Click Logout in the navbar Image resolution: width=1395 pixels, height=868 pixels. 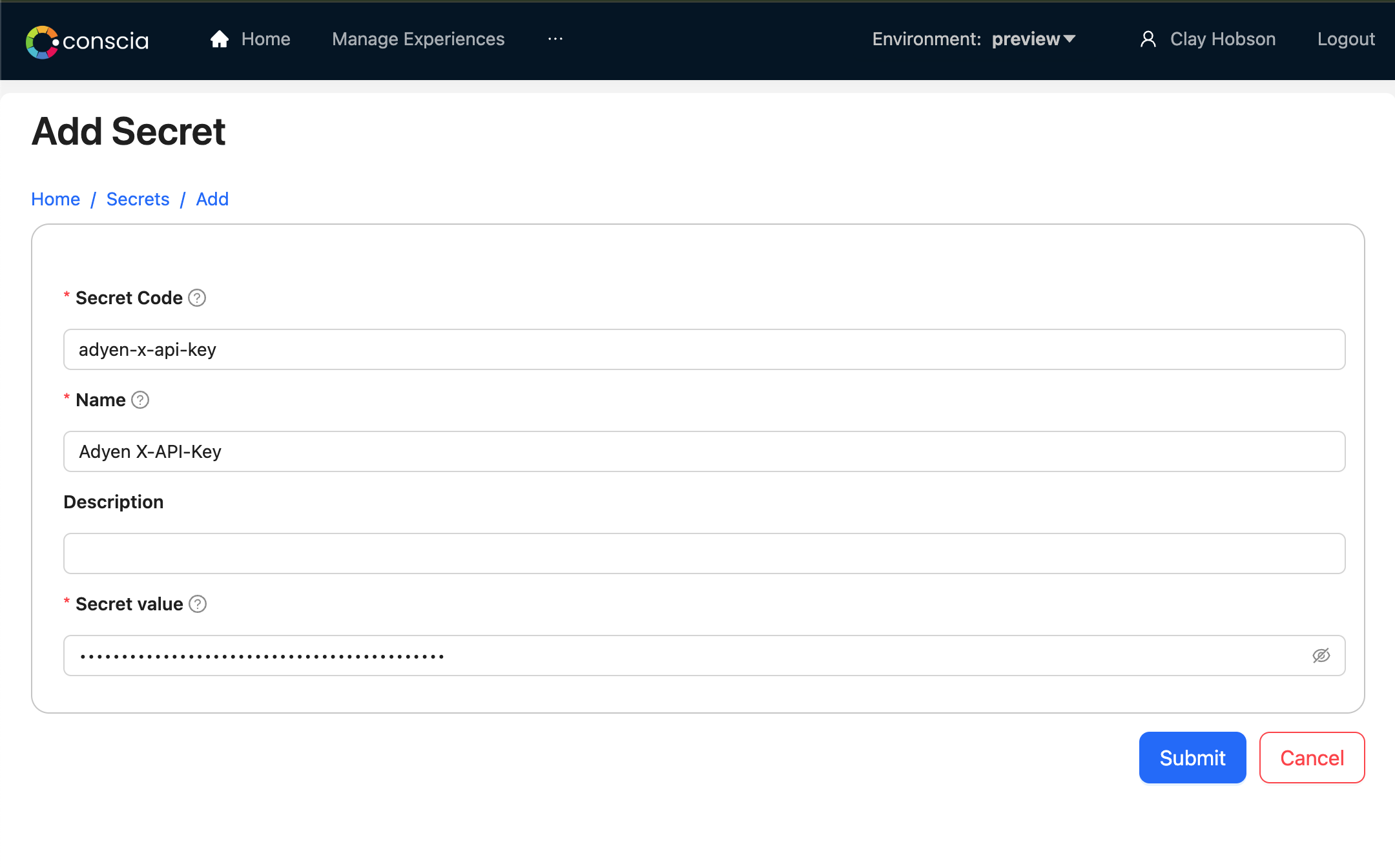click(x=1346, y=39)
